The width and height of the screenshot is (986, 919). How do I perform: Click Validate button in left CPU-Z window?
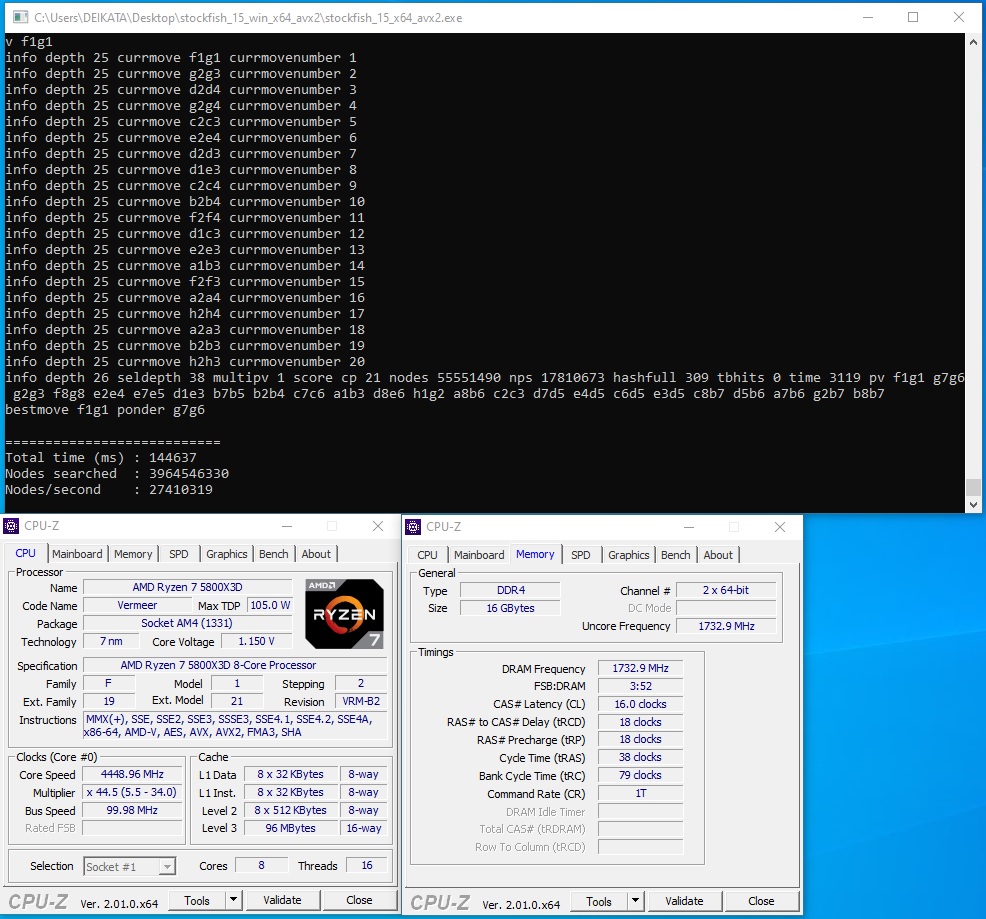pos(282,901)
